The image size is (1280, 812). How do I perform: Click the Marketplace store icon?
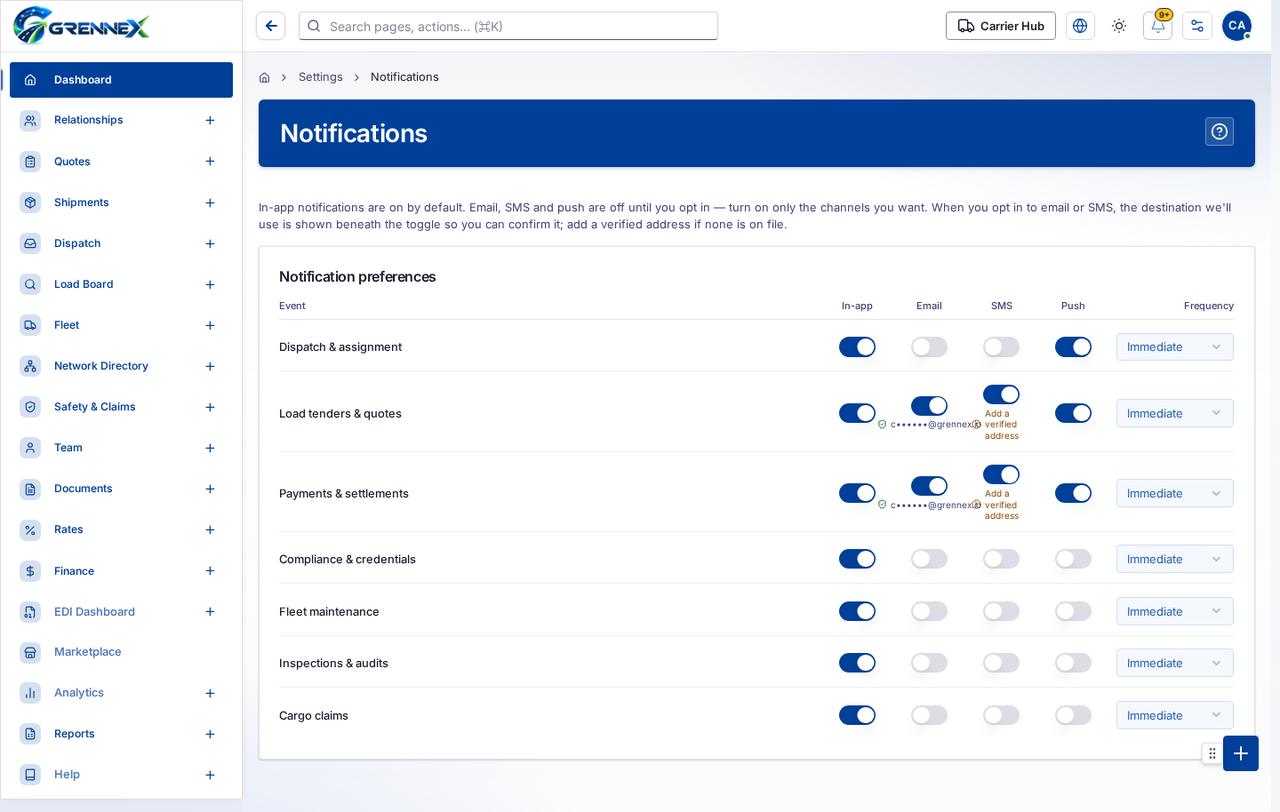[30, 652]
